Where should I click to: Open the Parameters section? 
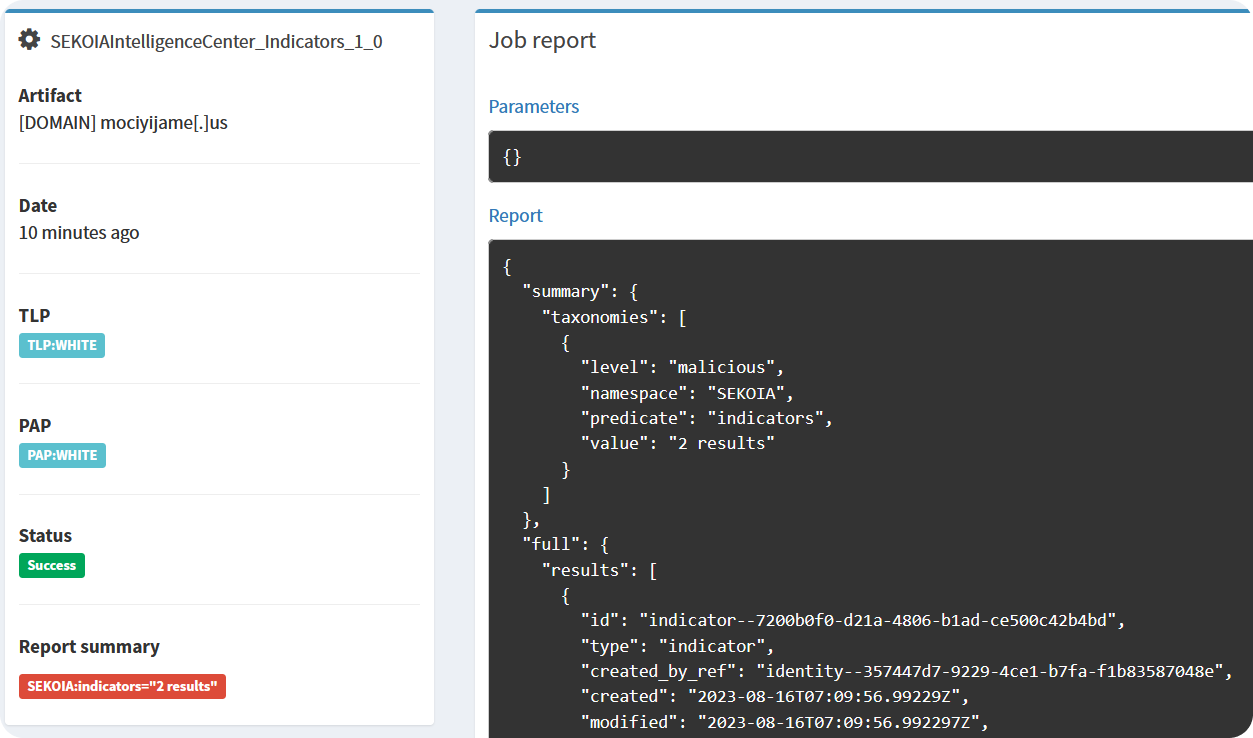click(533, 106)
